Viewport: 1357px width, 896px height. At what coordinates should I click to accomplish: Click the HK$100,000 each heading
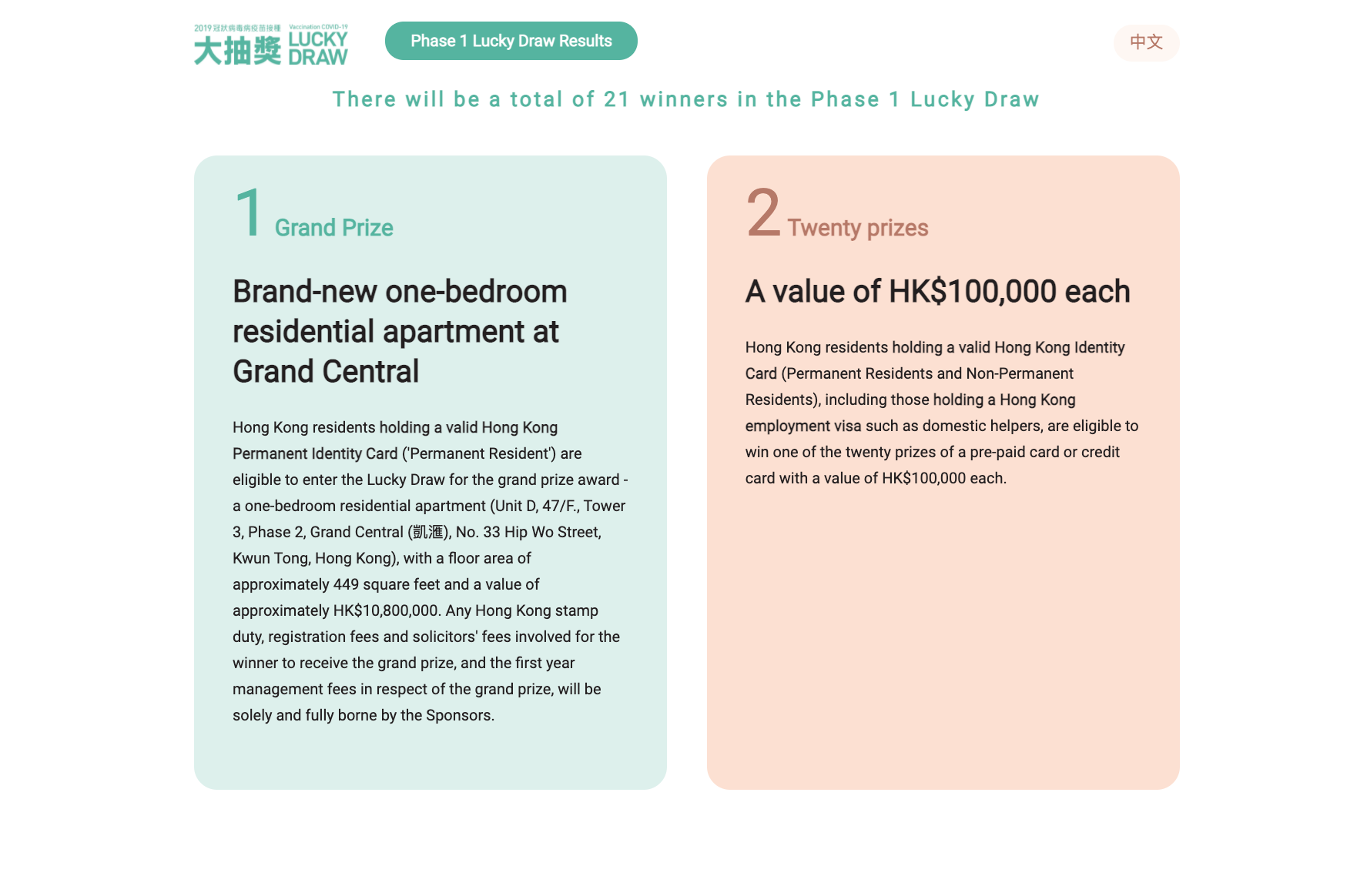click(x=937, y=292)
